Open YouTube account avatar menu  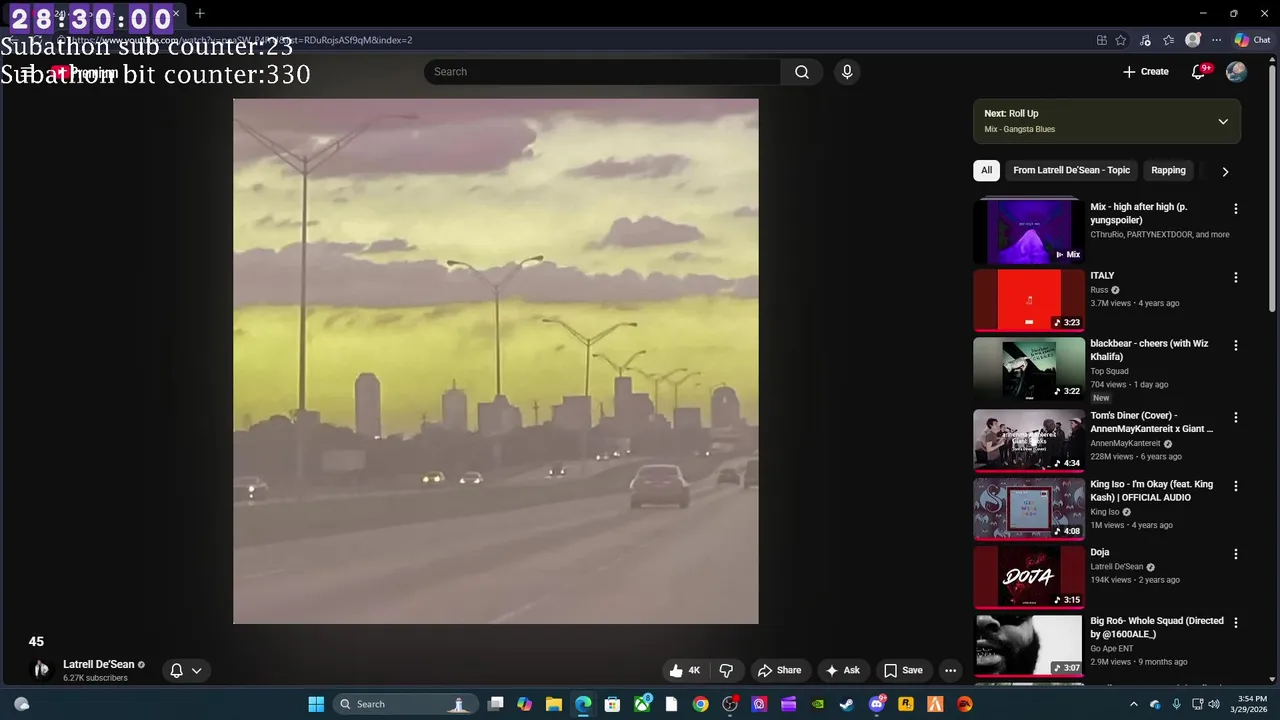click(x=1236, y=72)
